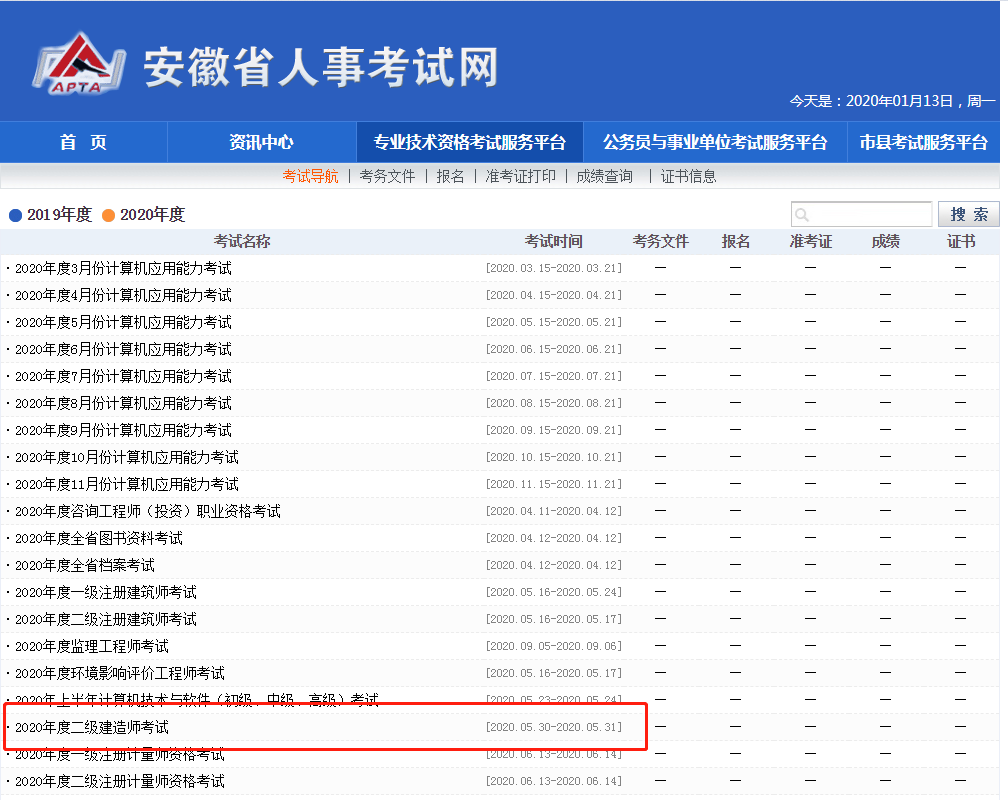Open the 资讯中心 navigation tab
The image size is (1008, 800).
[261, 142]
